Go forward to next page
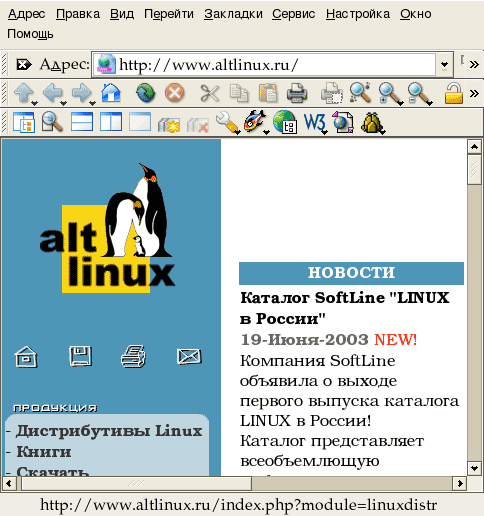Viewport: 484px width, 516px height. tap(82, 93)
